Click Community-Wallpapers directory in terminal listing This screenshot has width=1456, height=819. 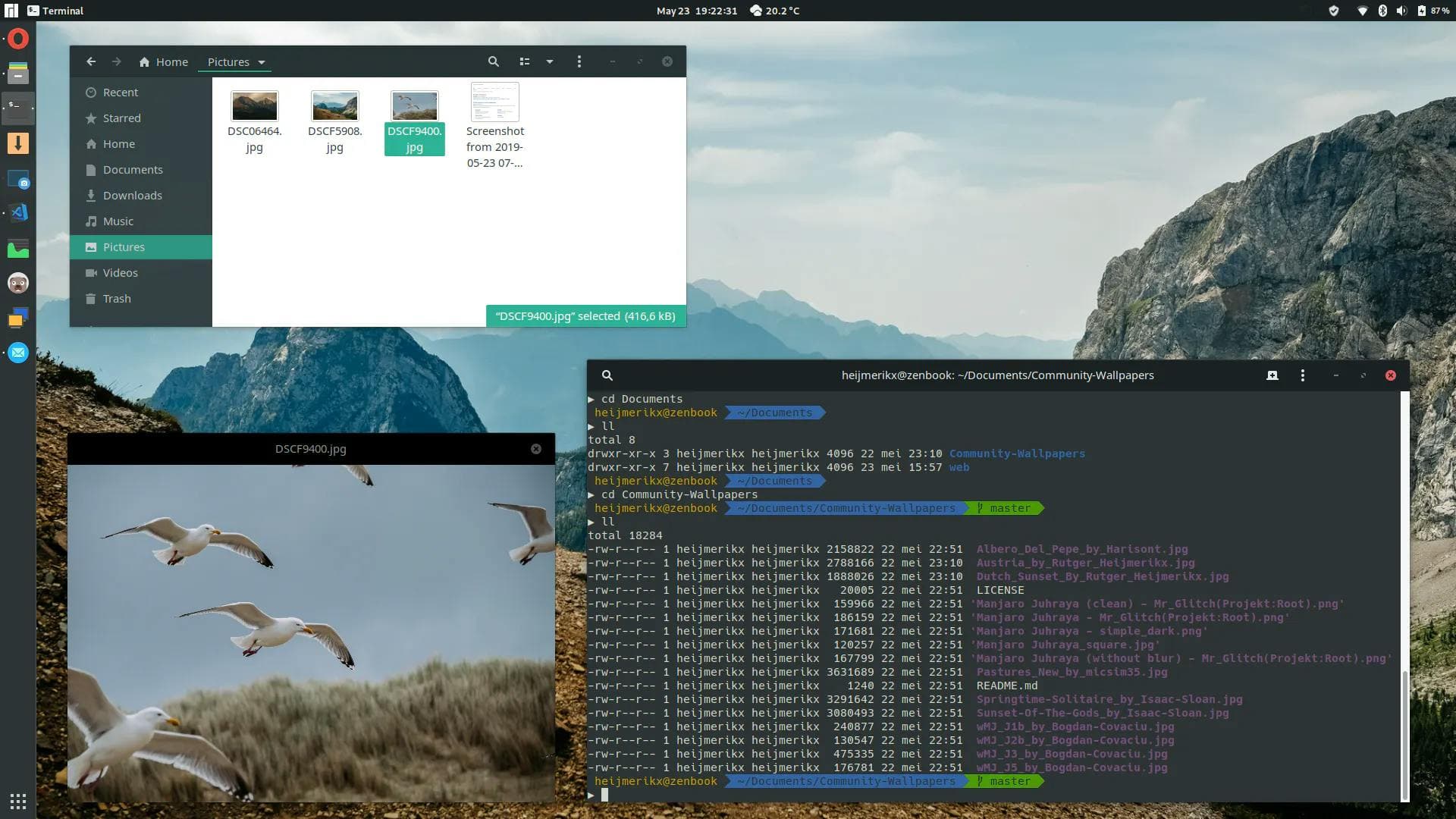pyautogui.click(x=1017, y=453)
